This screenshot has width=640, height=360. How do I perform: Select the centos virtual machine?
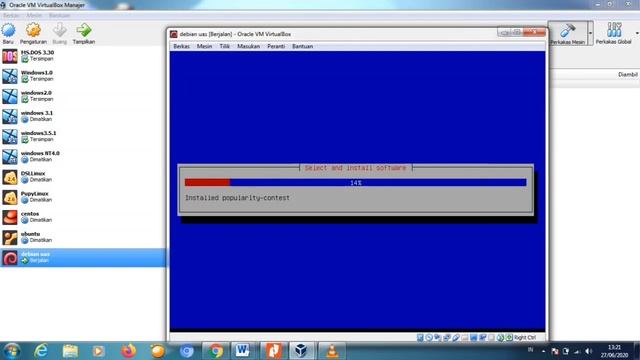coord(83,217)
